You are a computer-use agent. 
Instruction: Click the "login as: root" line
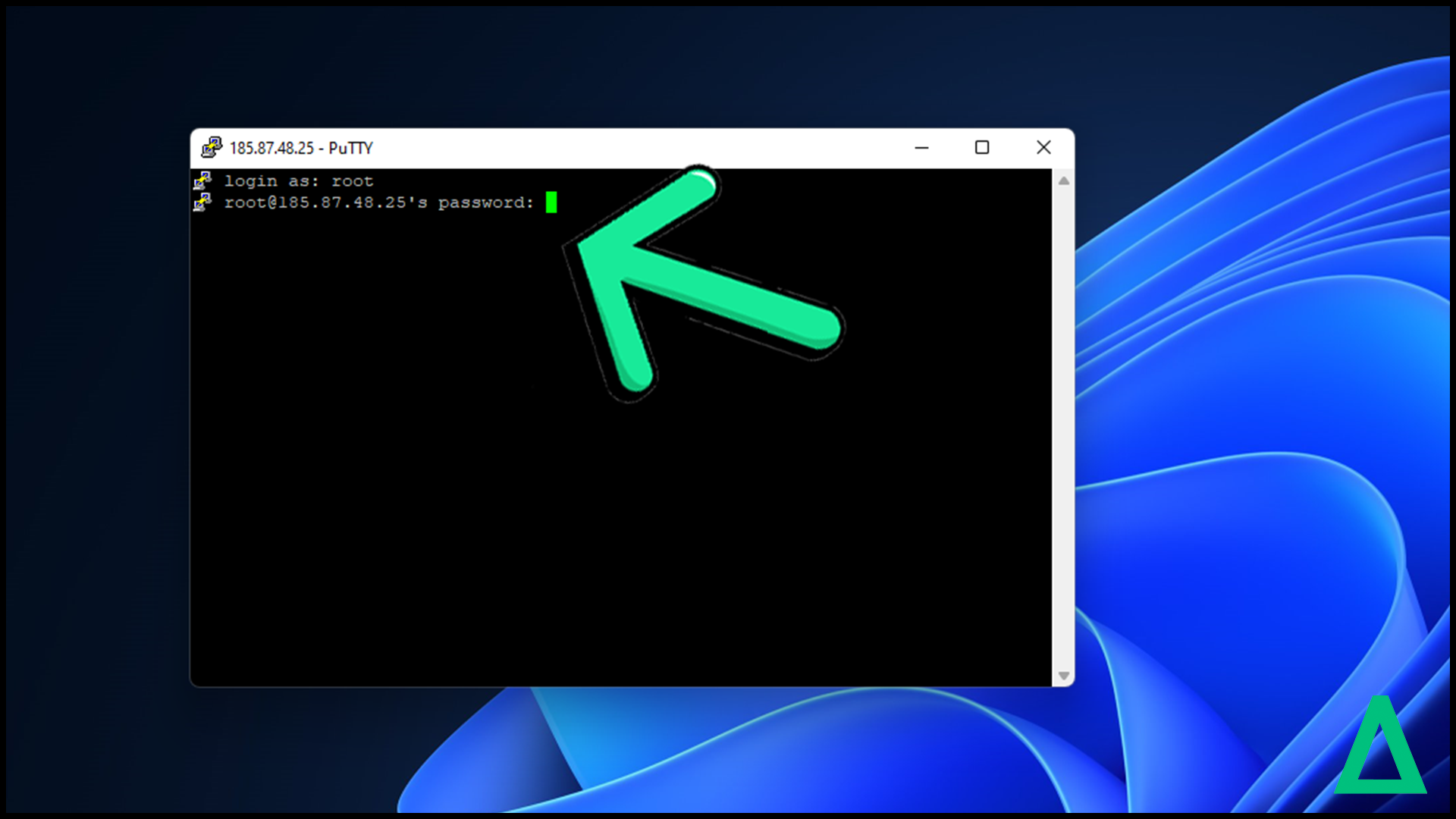pyautogui.click(x=299, y=181)
